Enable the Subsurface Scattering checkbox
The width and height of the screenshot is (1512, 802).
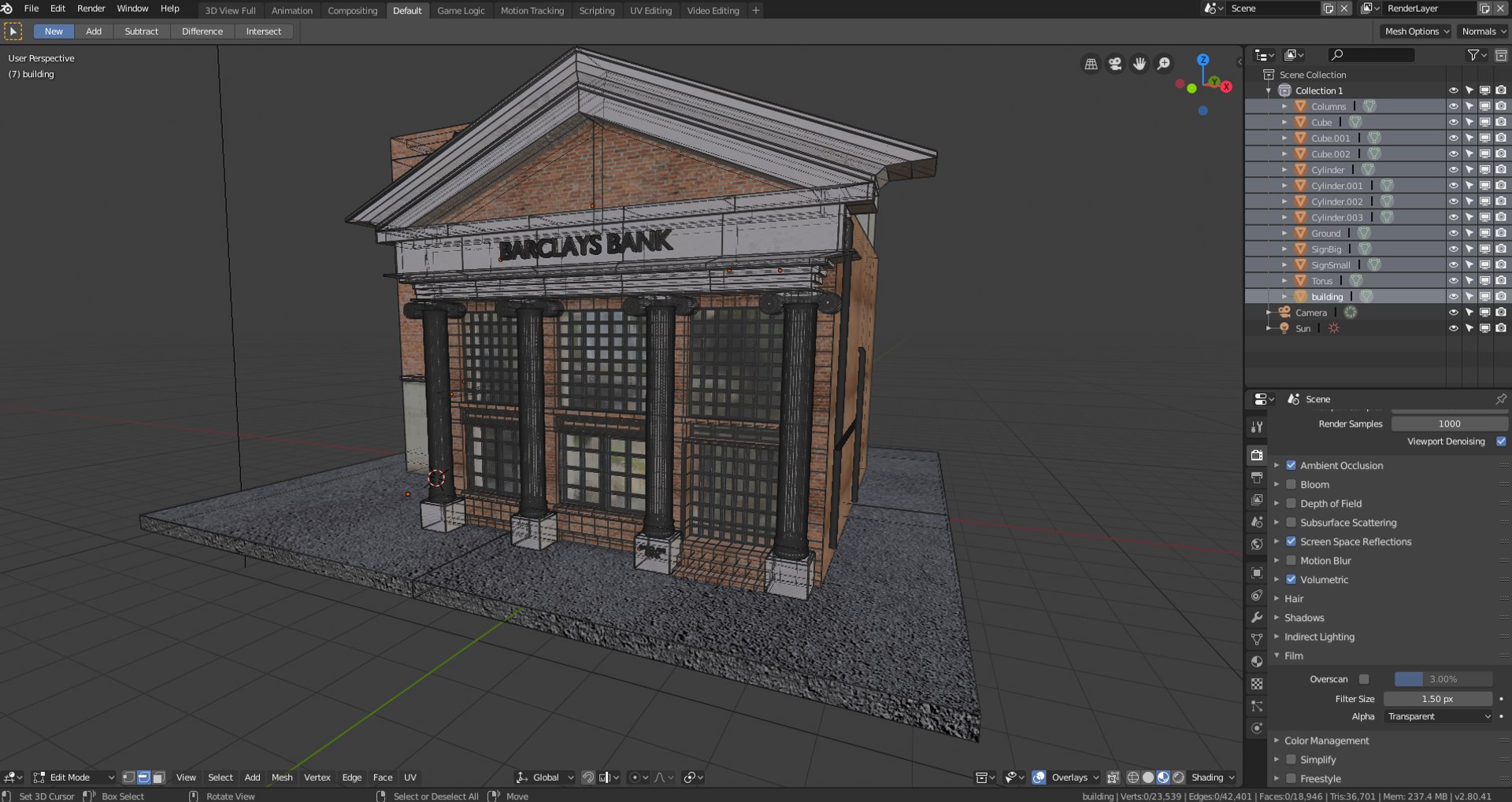[1291, 522]
